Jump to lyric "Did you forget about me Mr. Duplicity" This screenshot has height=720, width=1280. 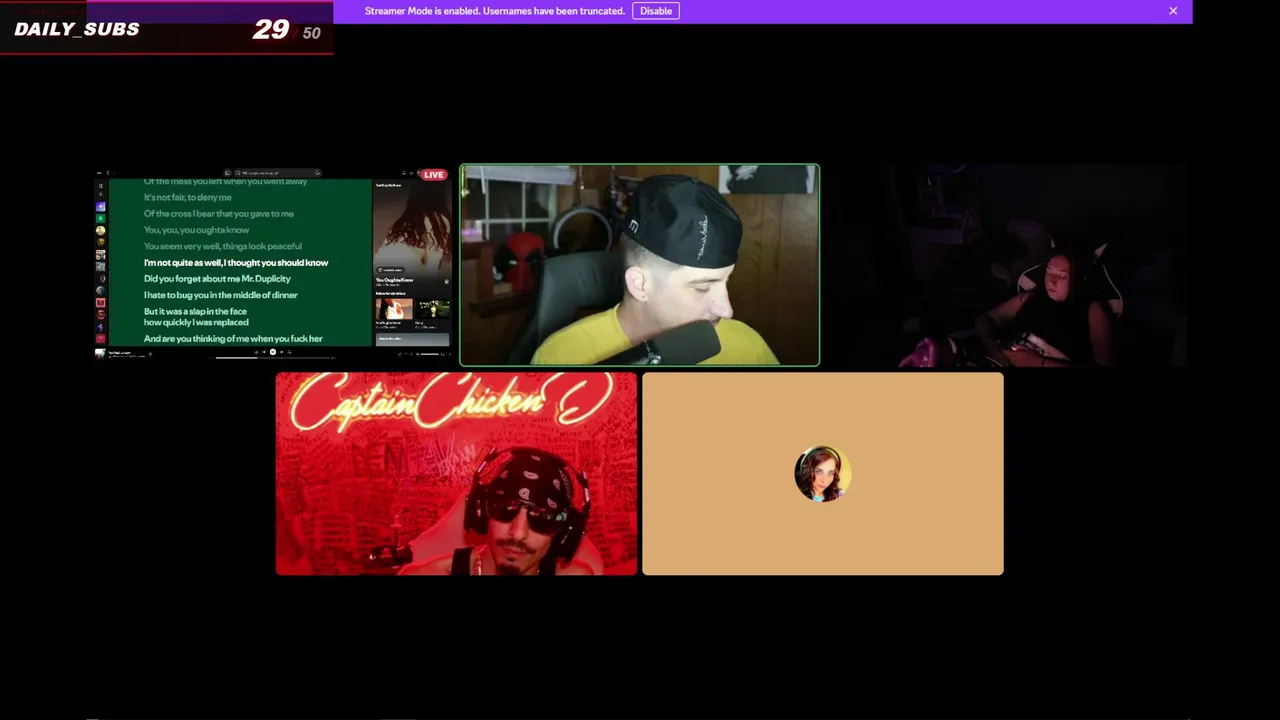217,278
